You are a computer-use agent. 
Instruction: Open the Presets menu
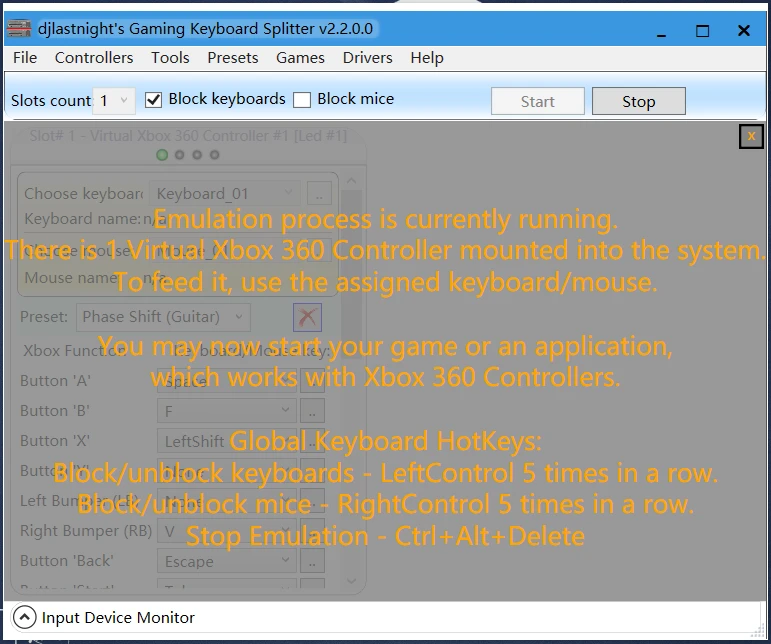[233, 58]
